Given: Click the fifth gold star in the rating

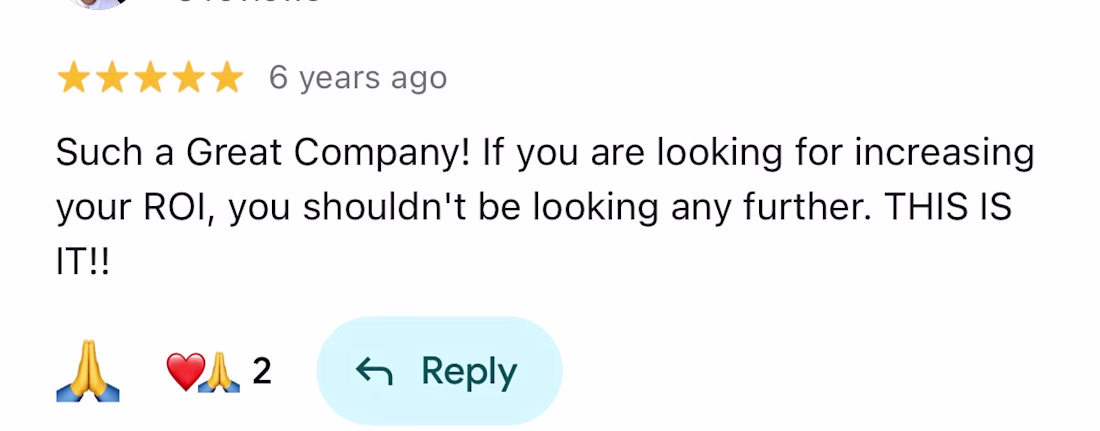Looking at the screenshot, I should [x=226, y=78].
